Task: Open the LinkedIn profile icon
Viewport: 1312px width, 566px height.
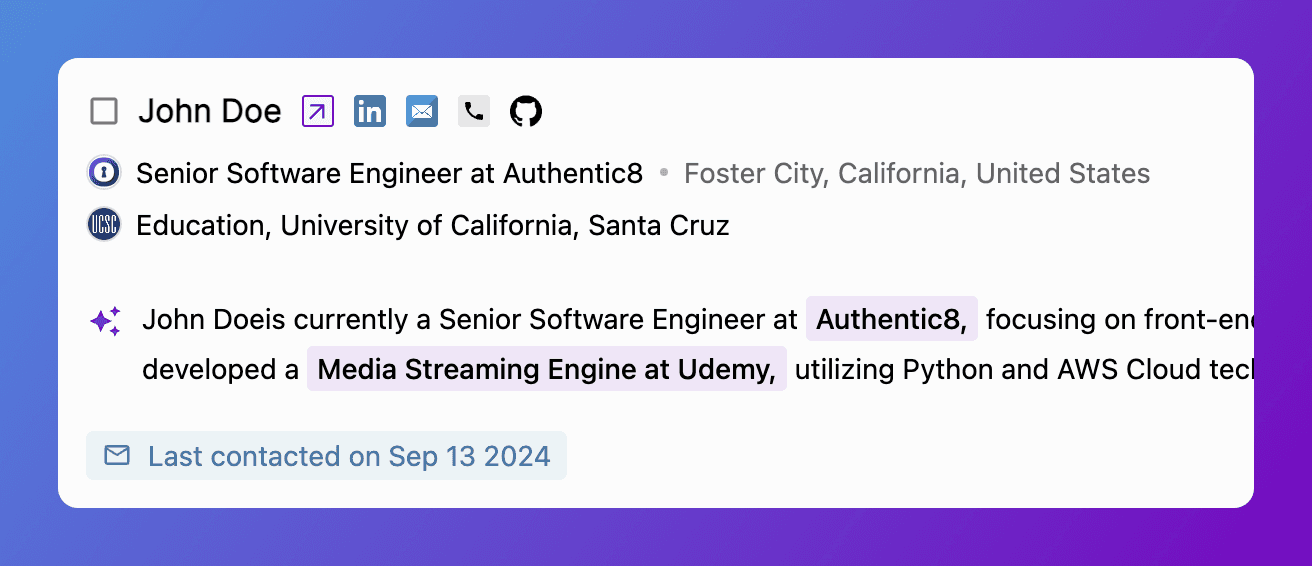Action: click(370, 111)
